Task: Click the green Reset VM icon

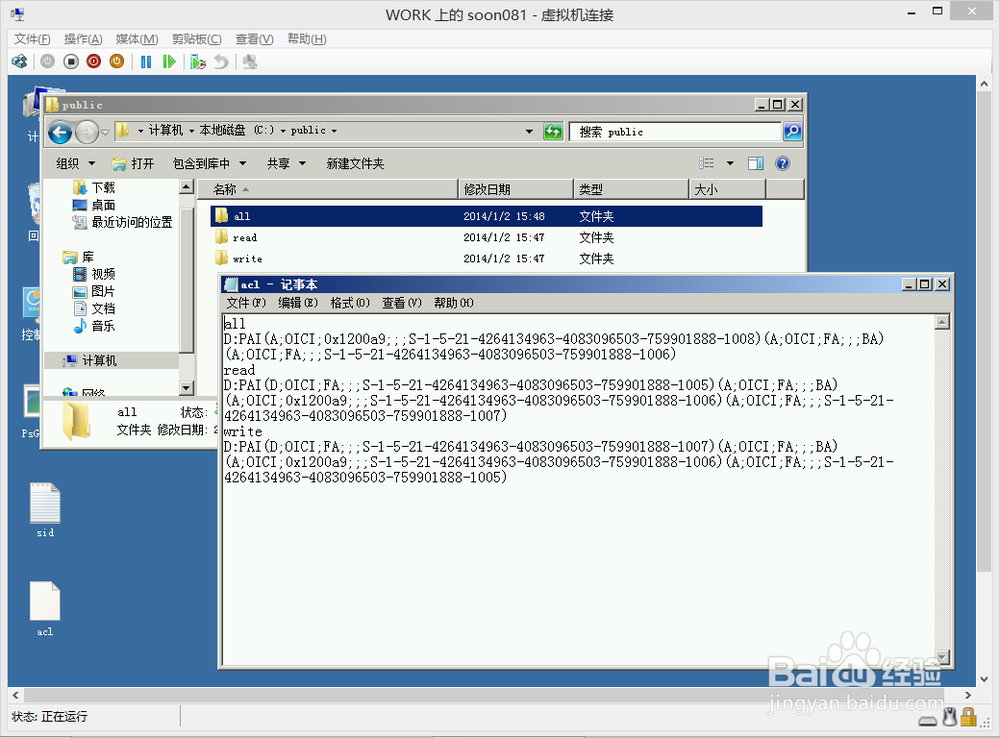Action: (x=169, y=62)
